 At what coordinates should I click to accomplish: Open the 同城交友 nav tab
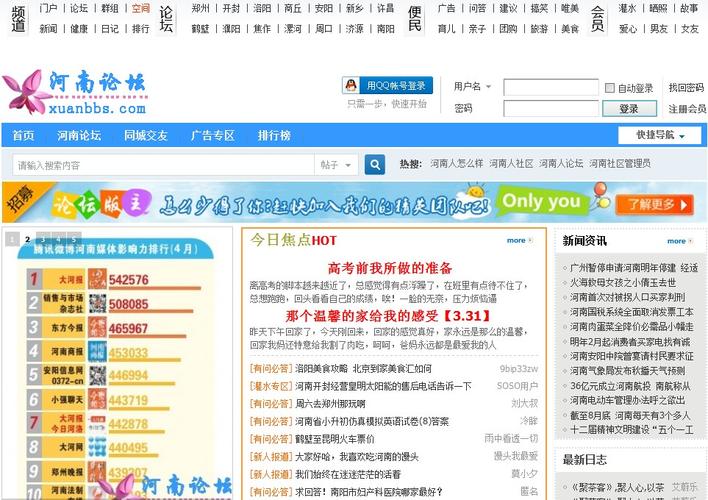click(146, 136)
